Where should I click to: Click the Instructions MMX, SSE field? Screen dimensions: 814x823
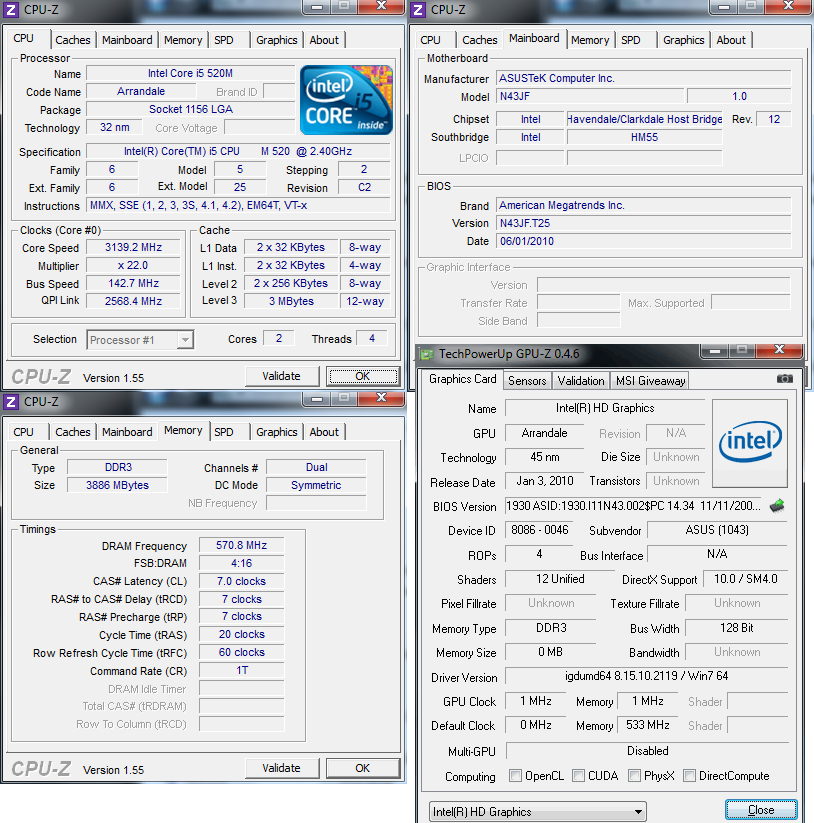click(x=238, y=206)
